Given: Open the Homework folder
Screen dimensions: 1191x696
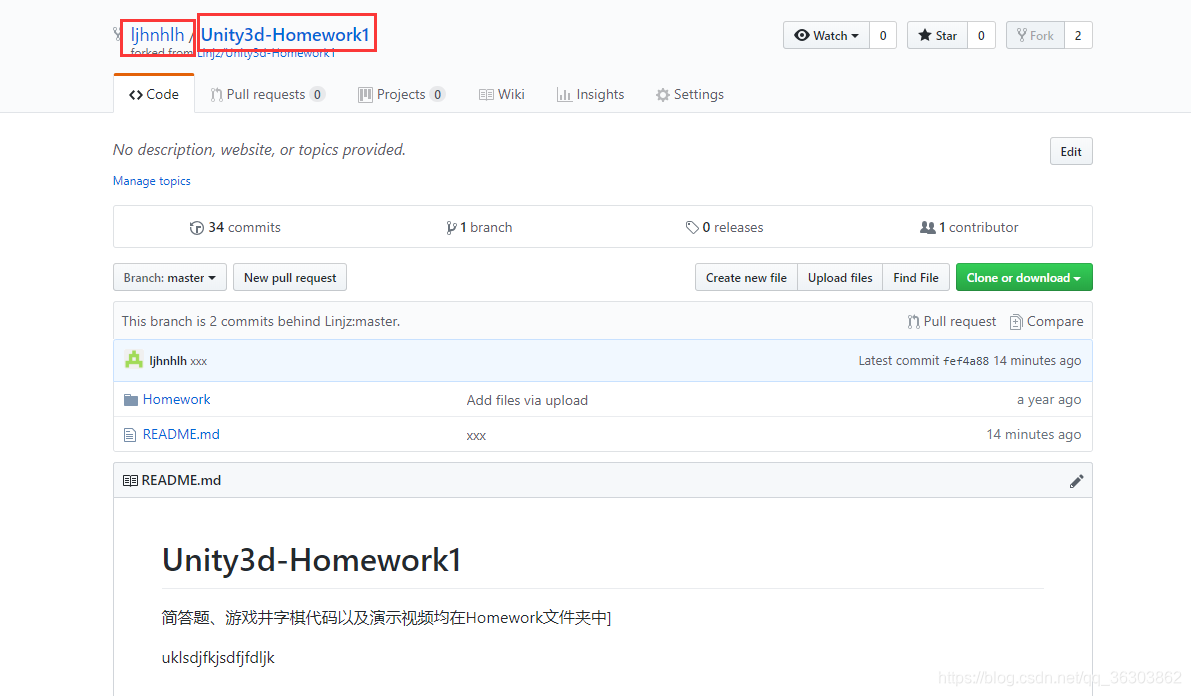Looking at the screenshot, I should (x=176, y=399).
